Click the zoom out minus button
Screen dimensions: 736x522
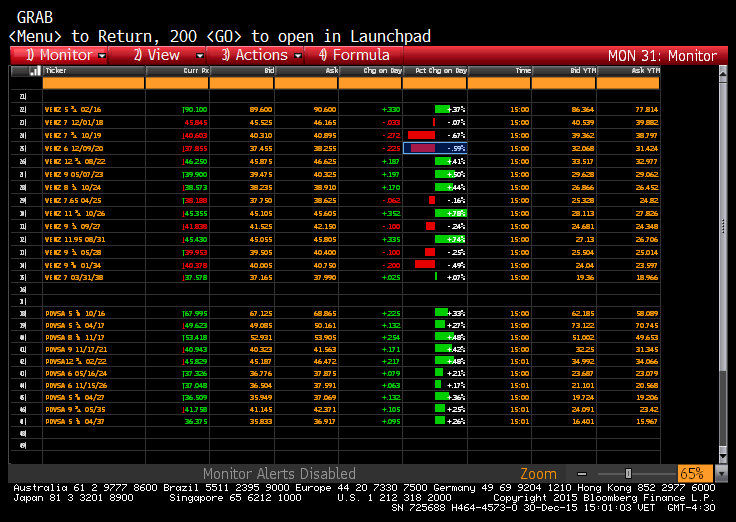pos(582,474)
